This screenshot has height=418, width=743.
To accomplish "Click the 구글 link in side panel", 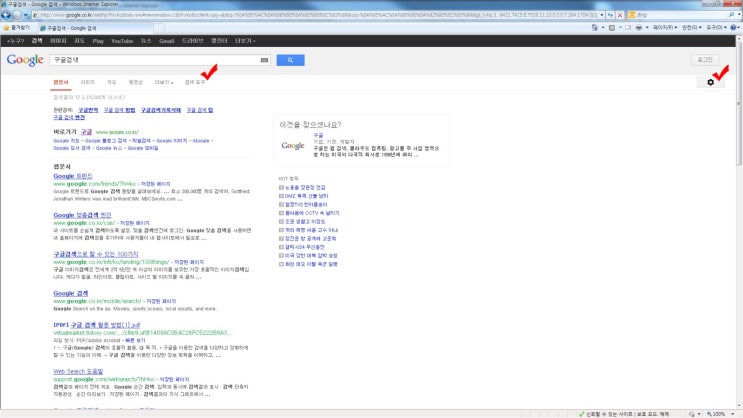I will 318,135.
